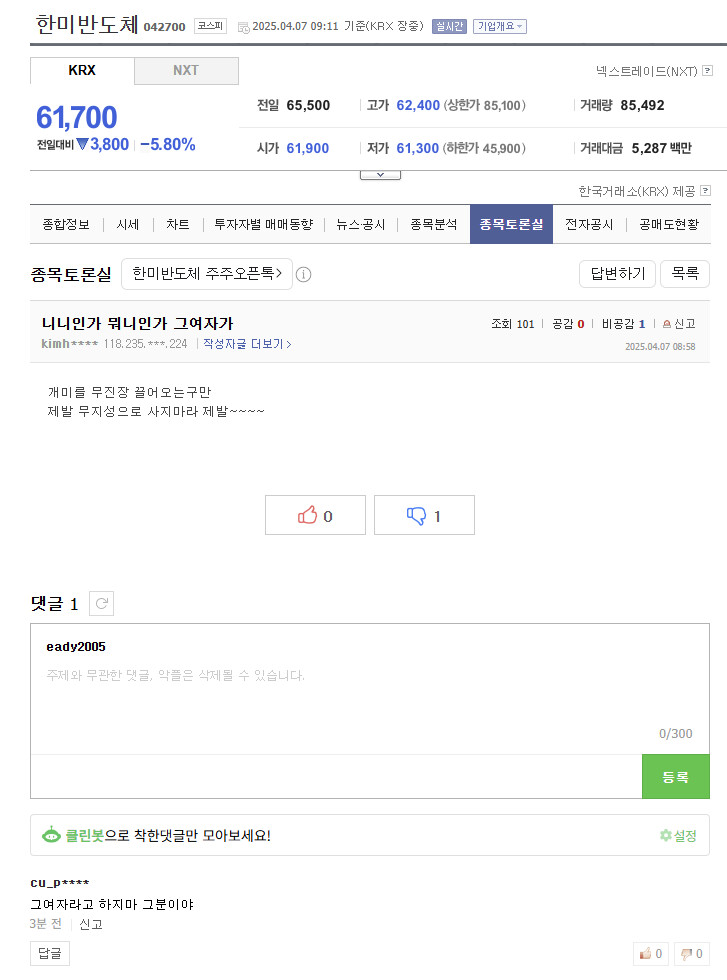This screenshot has width=727, height=980.
Task: Click the username eady2005
Action: pos(76,647)
